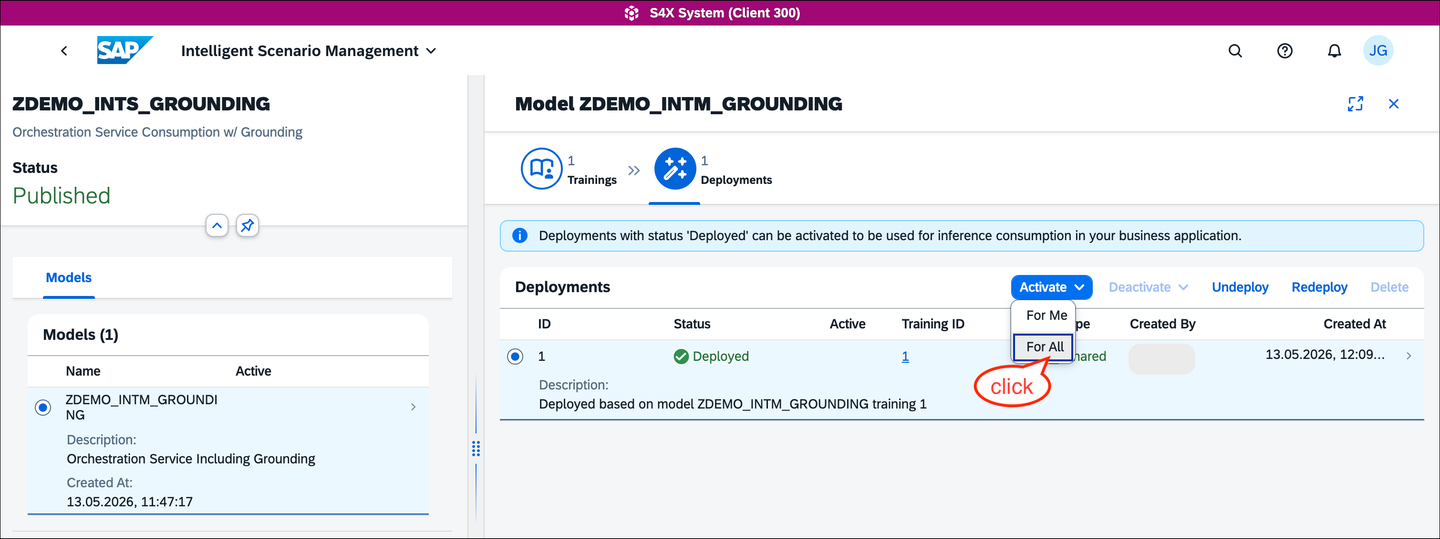Image resolution: width=1440 pixels, height=539 pixels.
Task: Switch to the Models tab
Action: coord(69,278)
